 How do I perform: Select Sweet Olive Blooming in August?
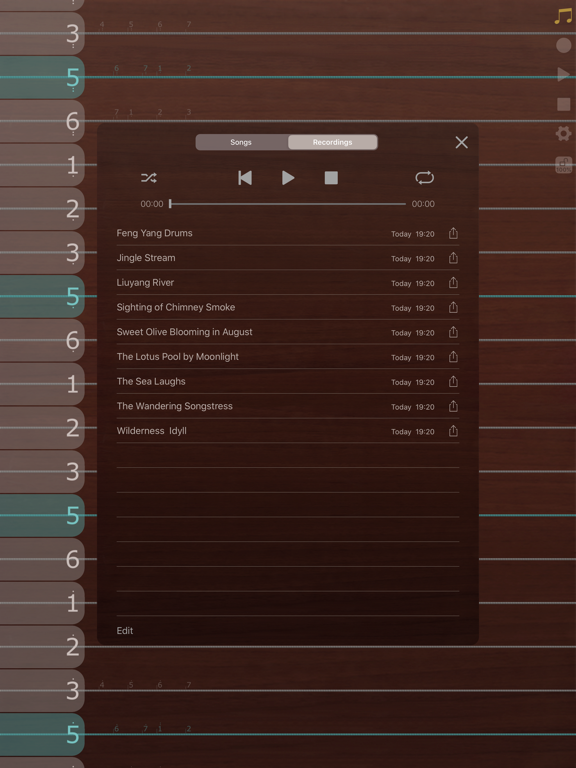point(288,332)
